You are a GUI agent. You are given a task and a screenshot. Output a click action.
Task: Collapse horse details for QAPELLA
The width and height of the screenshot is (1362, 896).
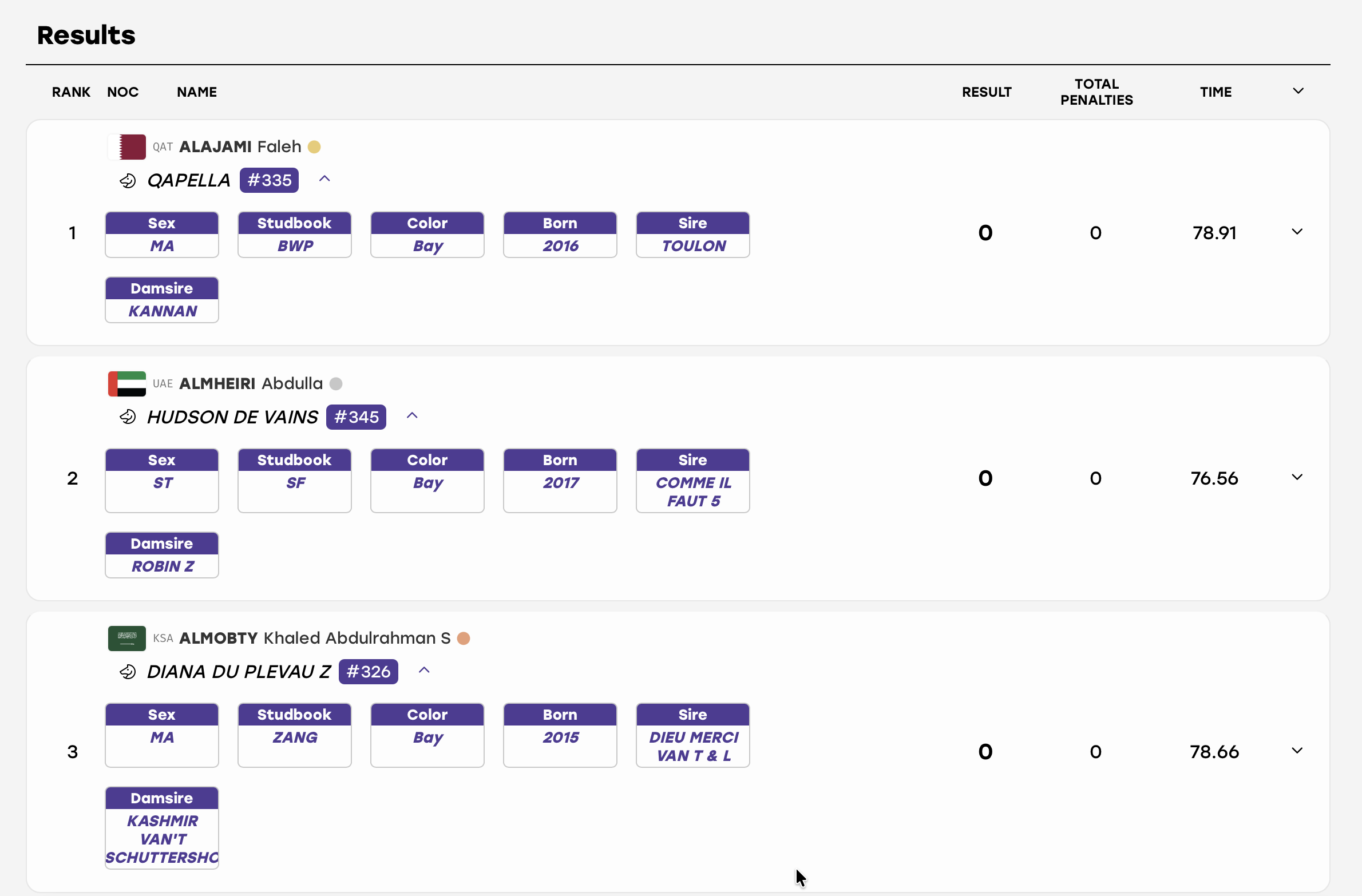click(324, 179)
